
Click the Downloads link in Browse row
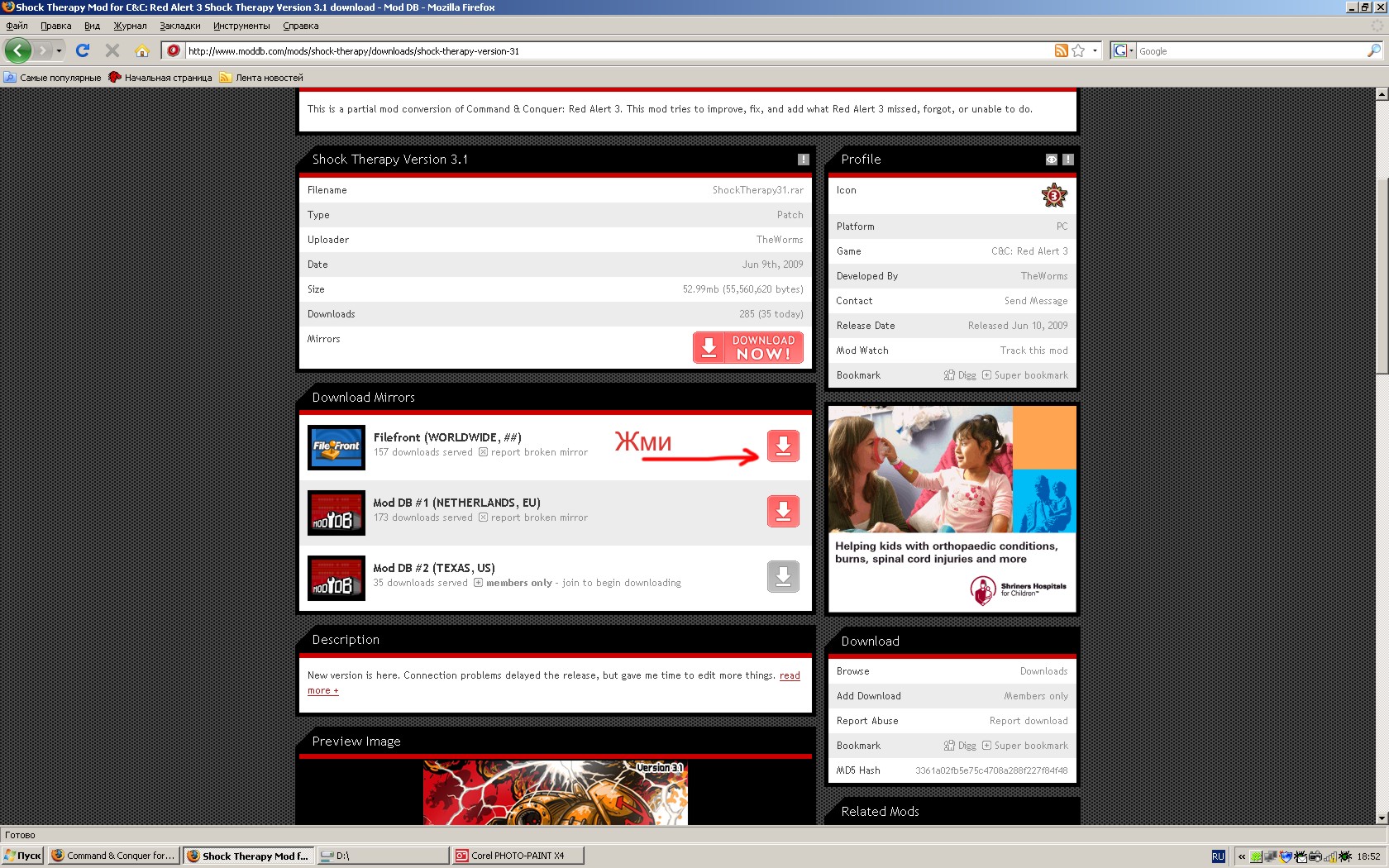pos(1043,671)
